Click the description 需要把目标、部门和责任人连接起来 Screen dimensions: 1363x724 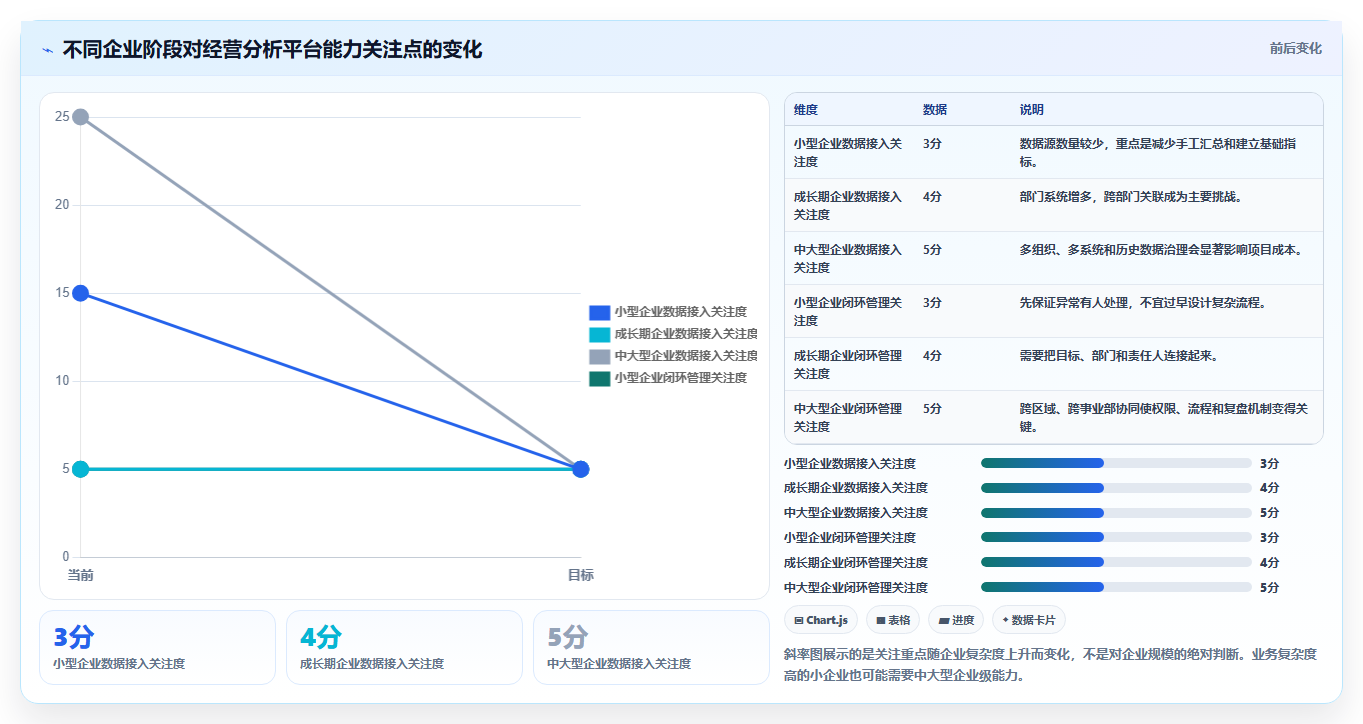1118,356
